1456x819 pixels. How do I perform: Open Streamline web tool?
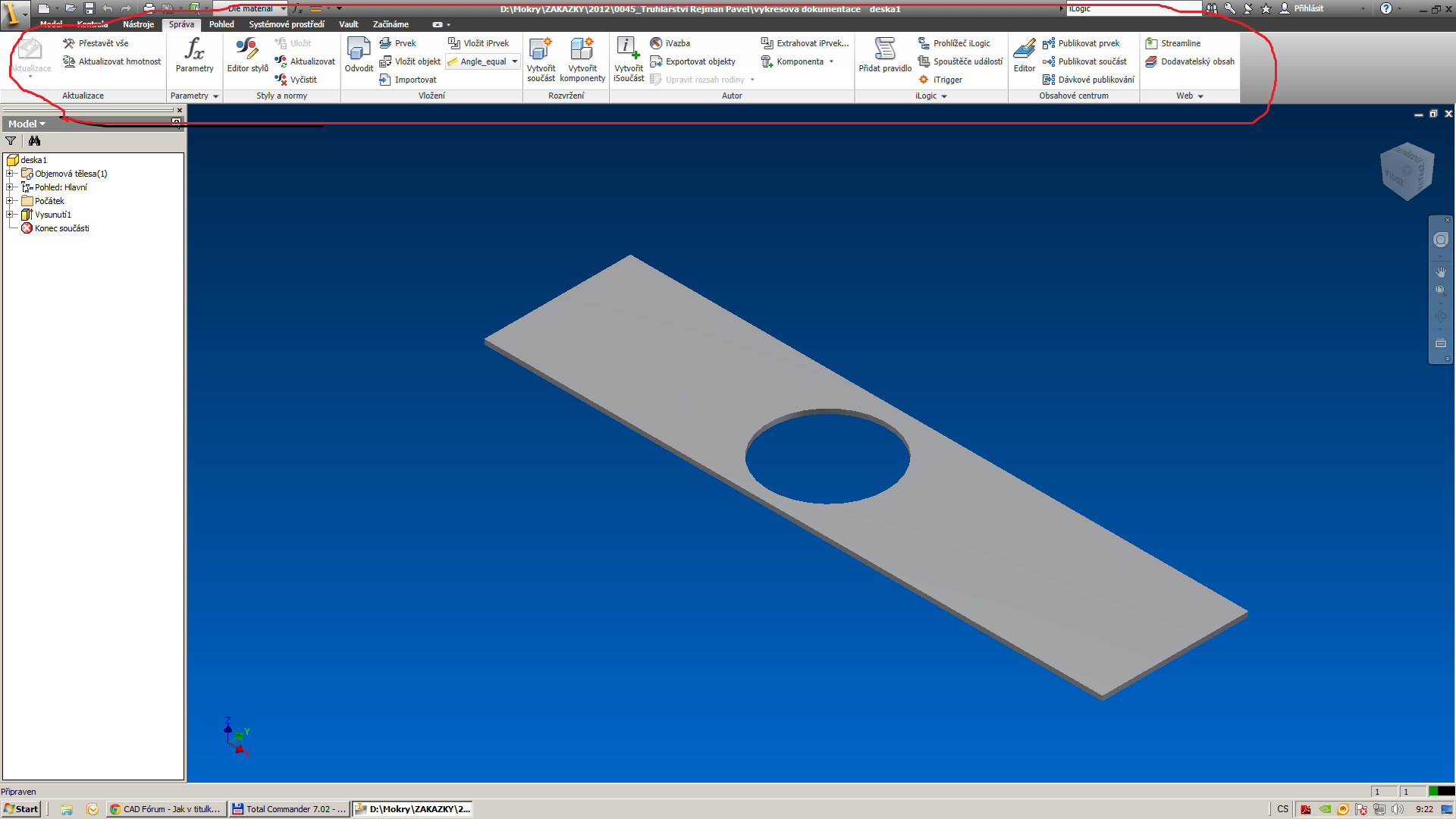click(1173, 43)
